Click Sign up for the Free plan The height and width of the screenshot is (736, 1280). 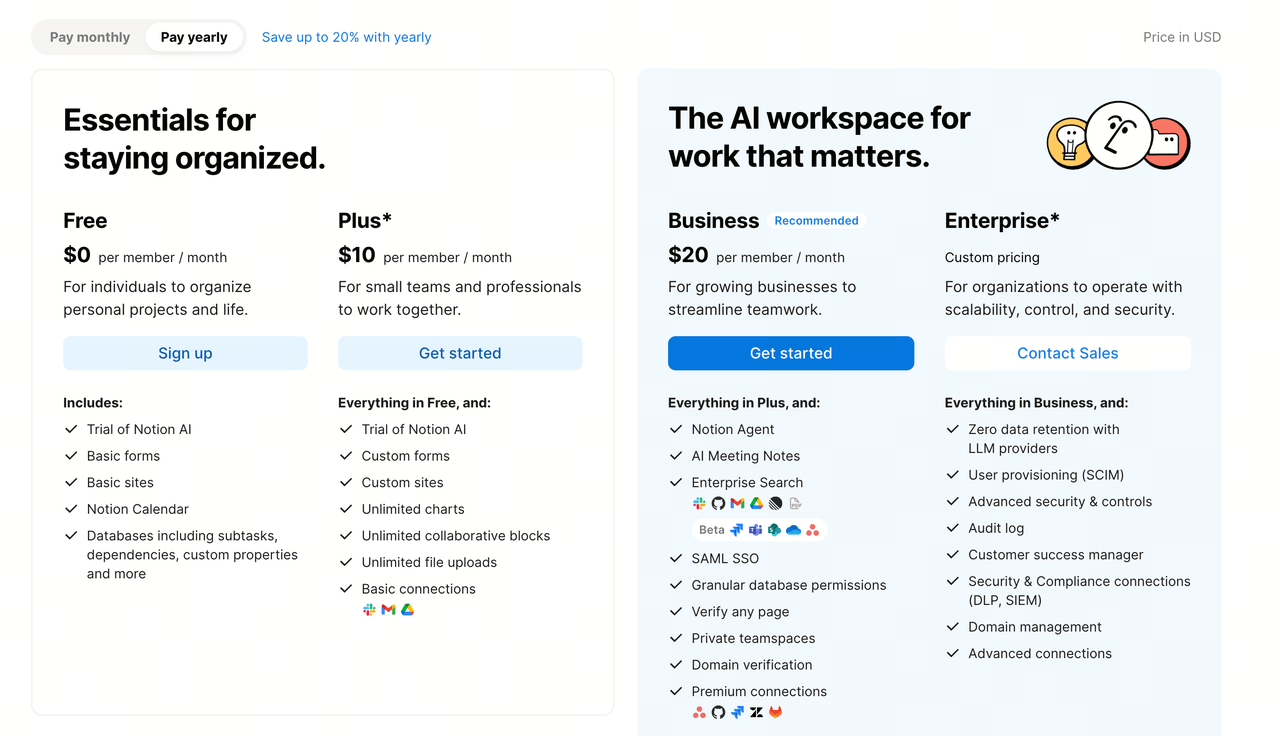coord(185,353)
